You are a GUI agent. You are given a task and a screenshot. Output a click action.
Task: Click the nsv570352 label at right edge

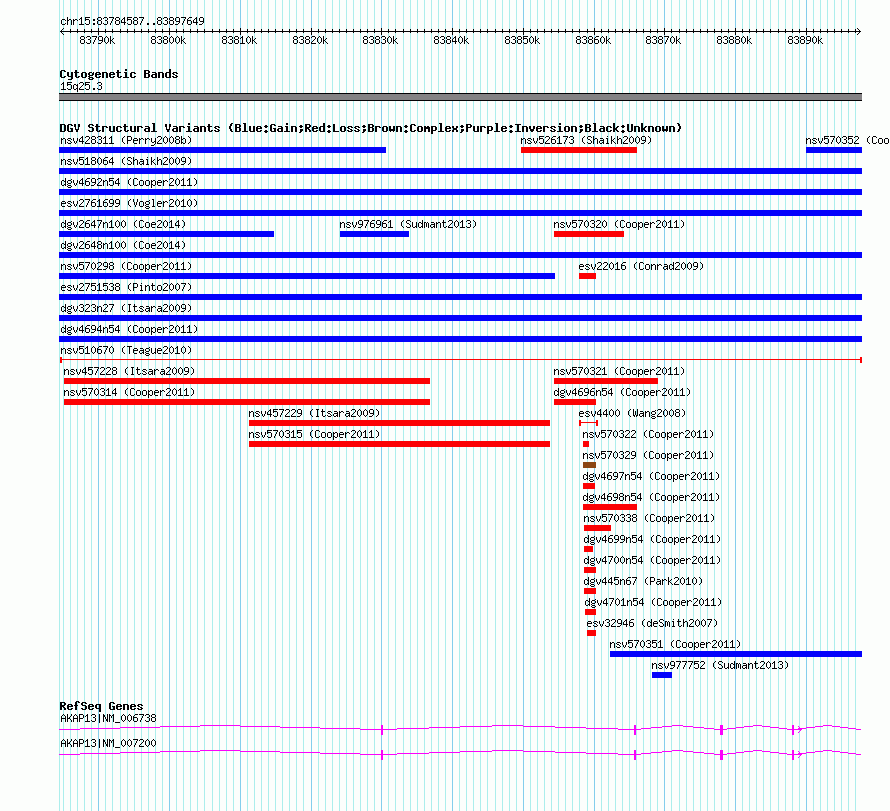point(847,140)
